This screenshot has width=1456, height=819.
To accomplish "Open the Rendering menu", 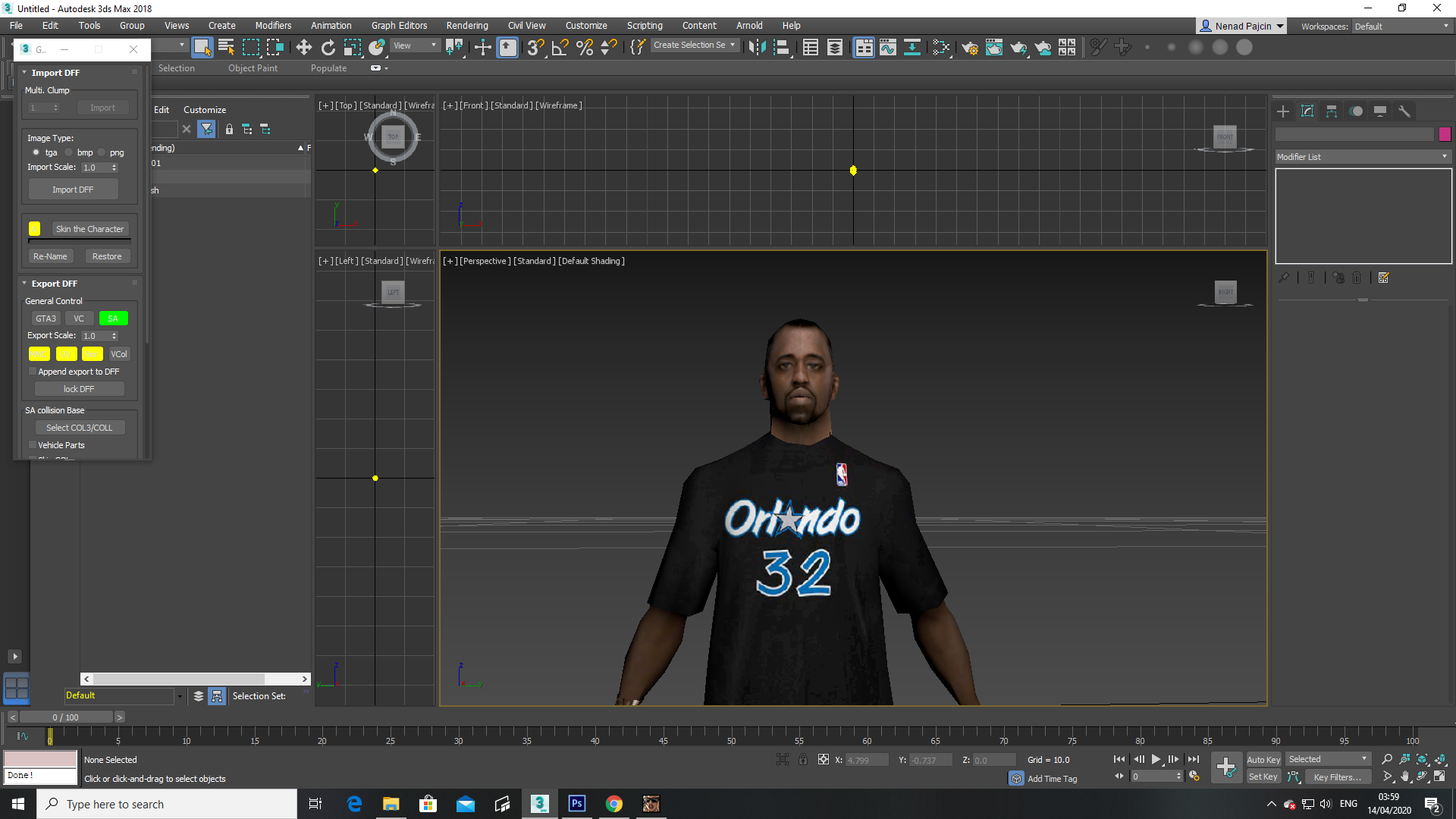I will click(x=467, y=25).
